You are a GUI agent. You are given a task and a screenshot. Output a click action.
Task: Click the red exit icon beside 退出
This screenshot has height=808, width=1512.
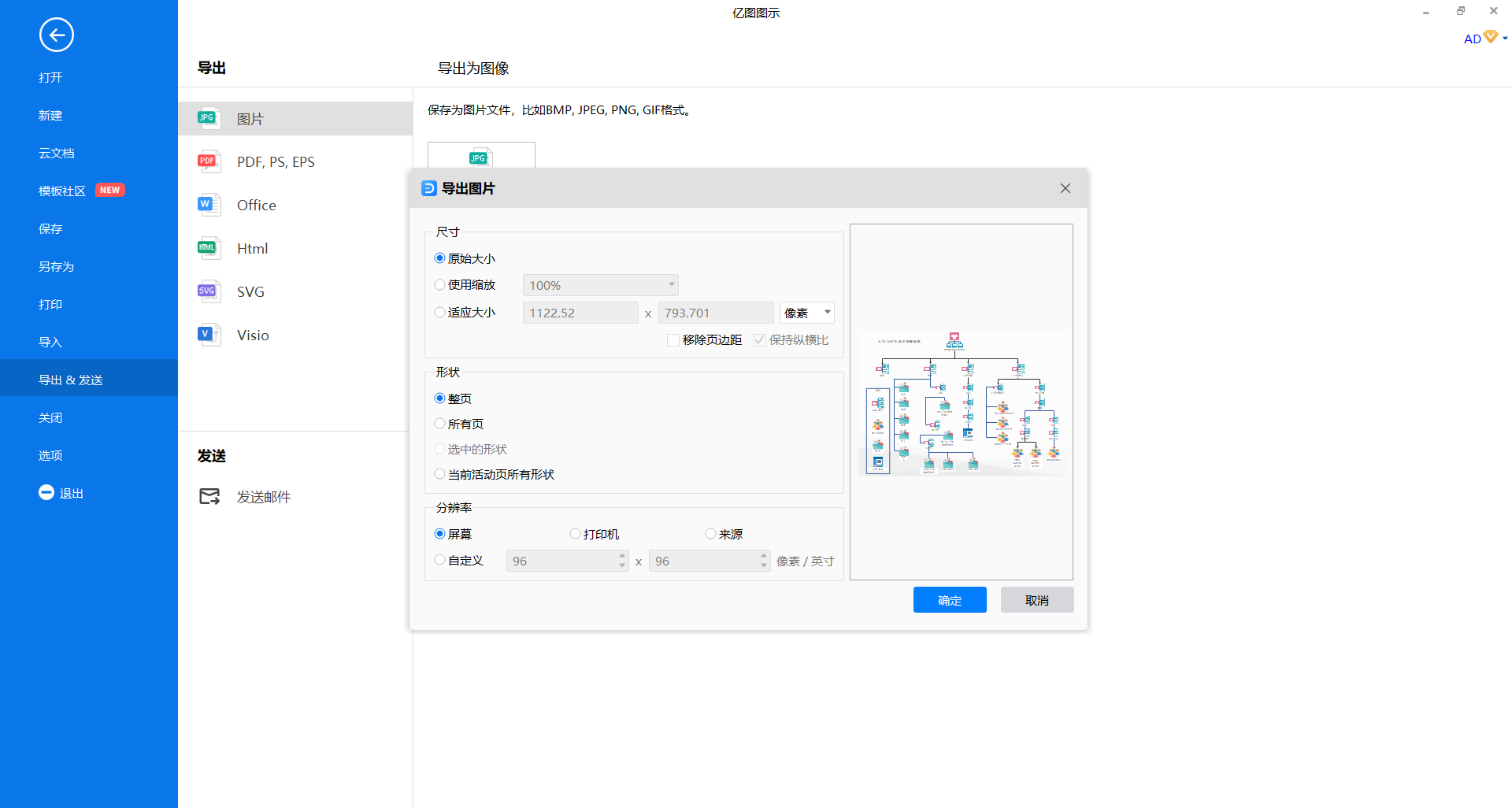[x=46, y=492]
